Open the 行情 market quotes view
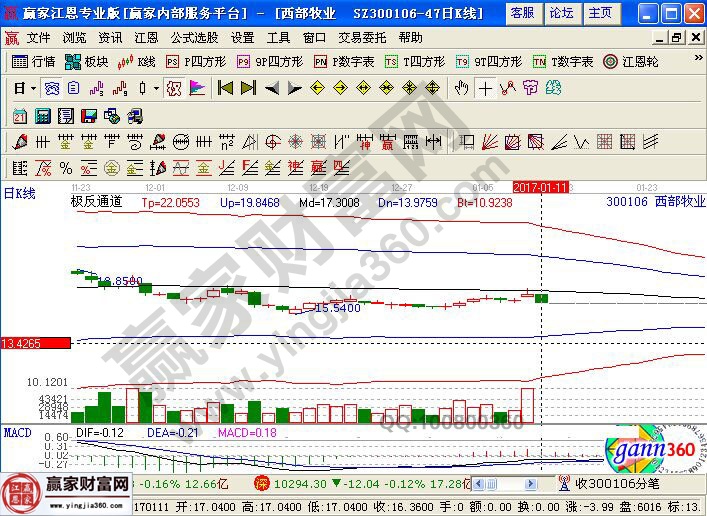This screenshot has width=707, height=516. (x=34, y=61)
